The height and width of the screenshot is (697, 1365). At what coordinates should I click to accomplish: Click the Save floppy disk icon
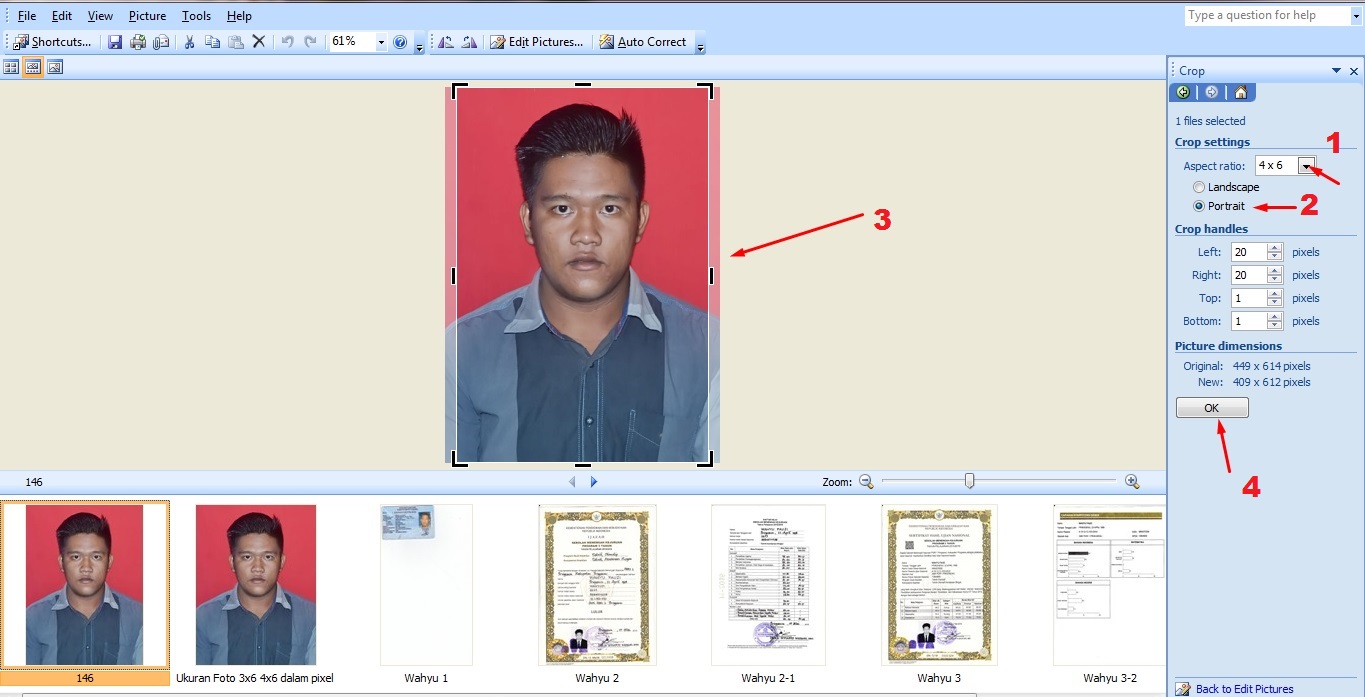pyautogui.click(x=115, y=42)
